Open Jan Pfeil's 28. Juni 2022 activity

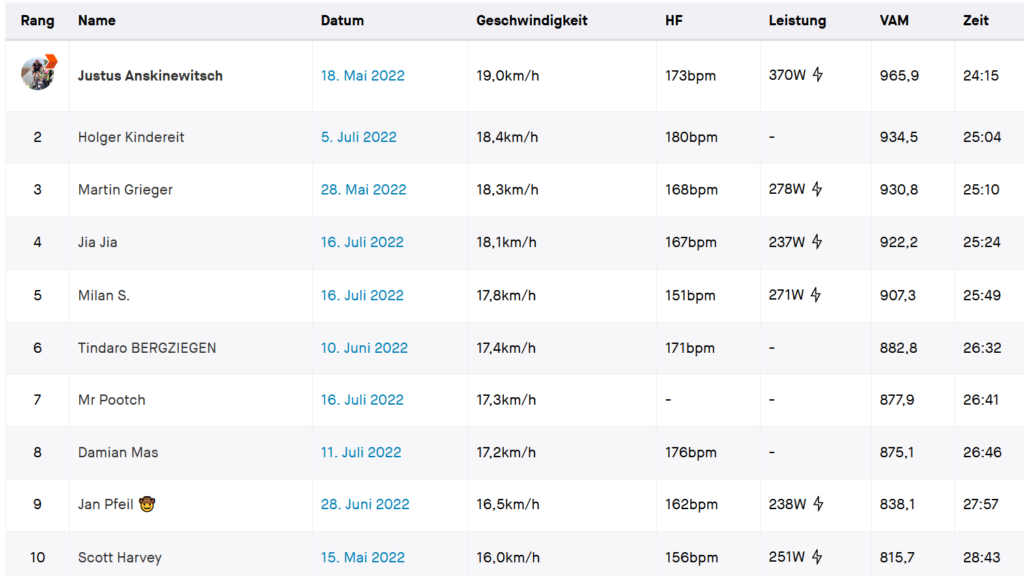pos(364,504)
